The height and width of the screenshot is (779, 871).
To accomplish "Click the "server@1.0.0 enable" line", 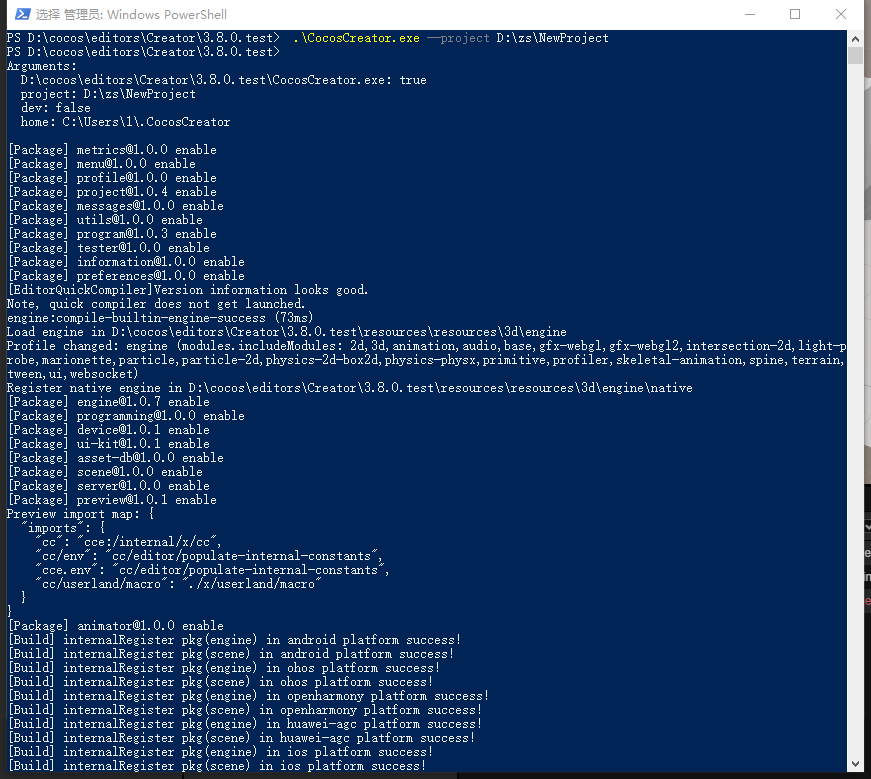I will tap(109, 486).
